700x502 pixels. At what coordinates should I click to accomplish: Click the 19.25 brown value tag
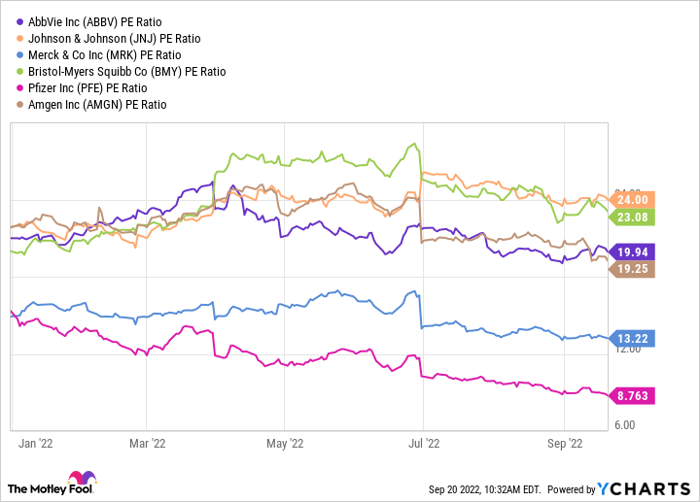coord(631,270)
